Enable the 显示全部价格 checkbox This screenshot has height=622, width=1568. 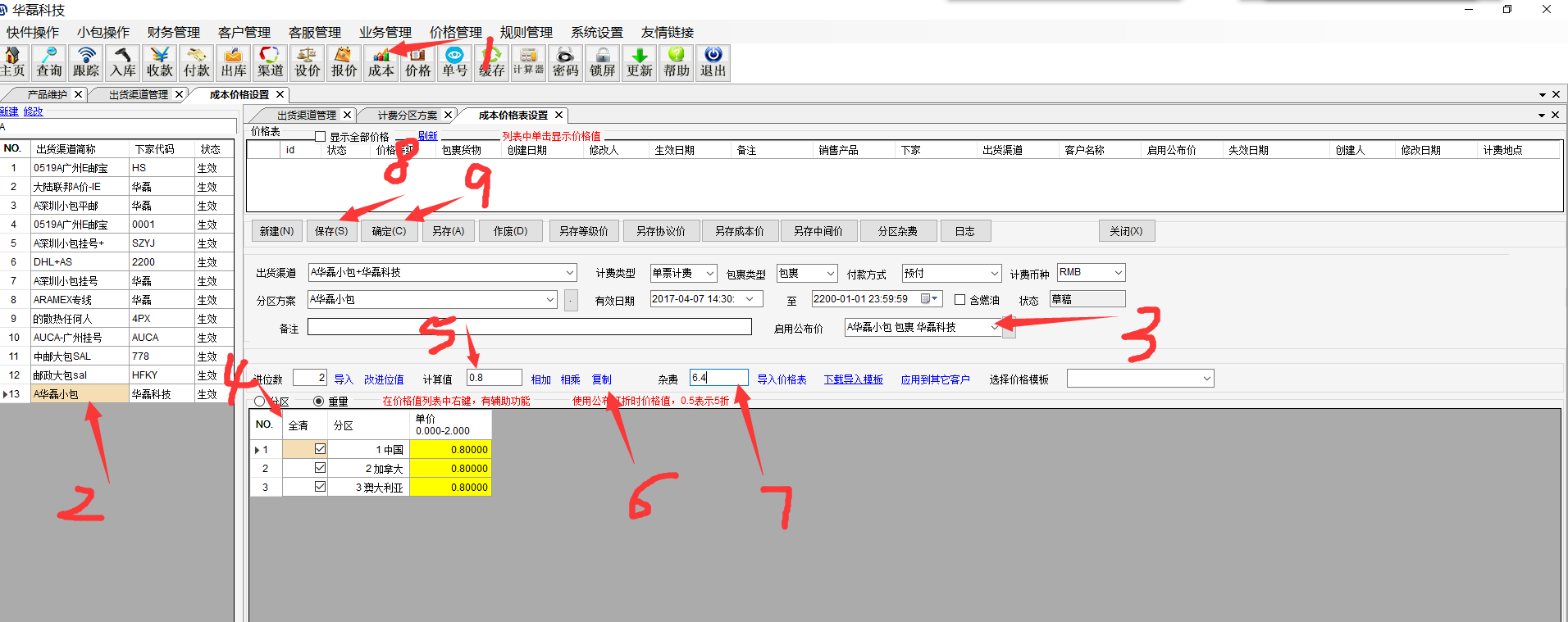pyautogui.click(x=321, y=137)
